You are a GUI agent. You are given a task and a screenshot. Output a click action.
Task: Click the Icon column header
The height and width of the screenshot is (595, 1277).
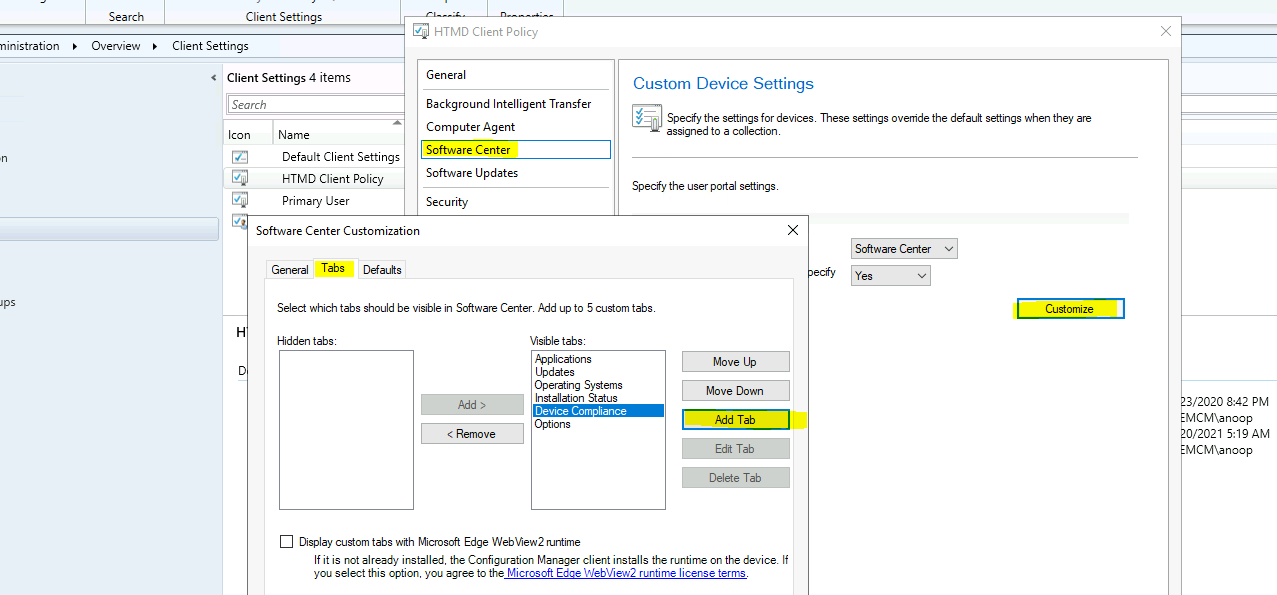coord(247,134)
